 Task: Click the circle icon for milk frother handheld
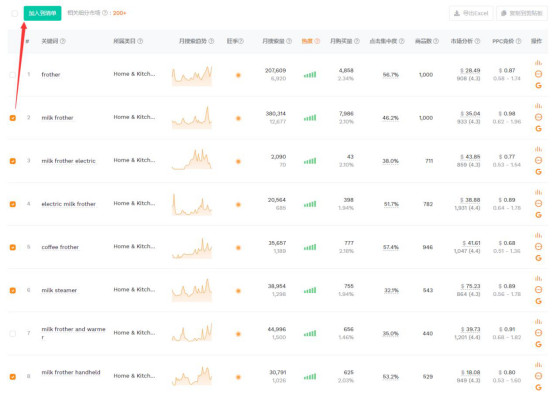538,376
